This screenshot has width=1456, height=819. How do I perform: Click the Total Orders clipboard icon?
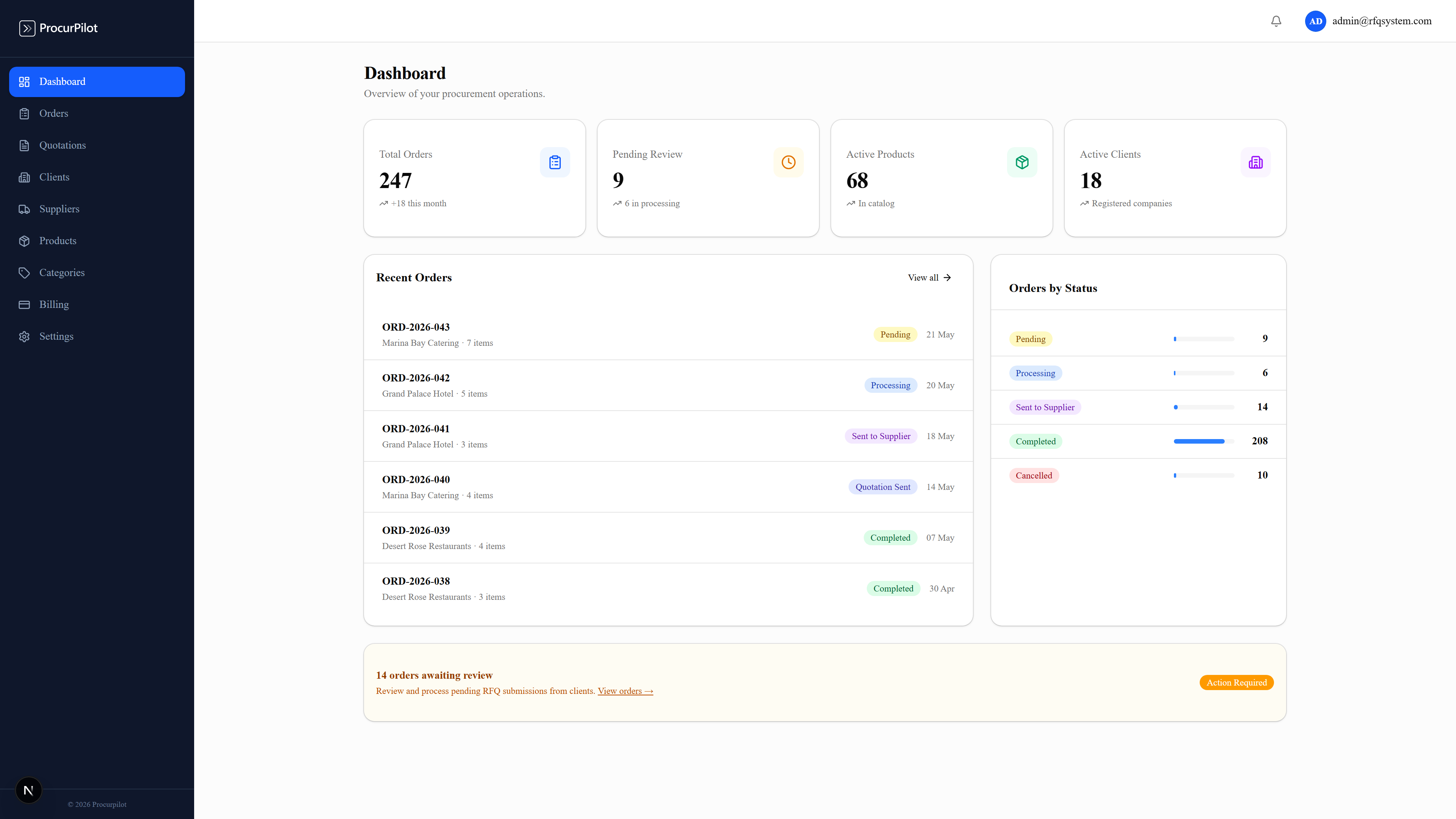point(554,162)
